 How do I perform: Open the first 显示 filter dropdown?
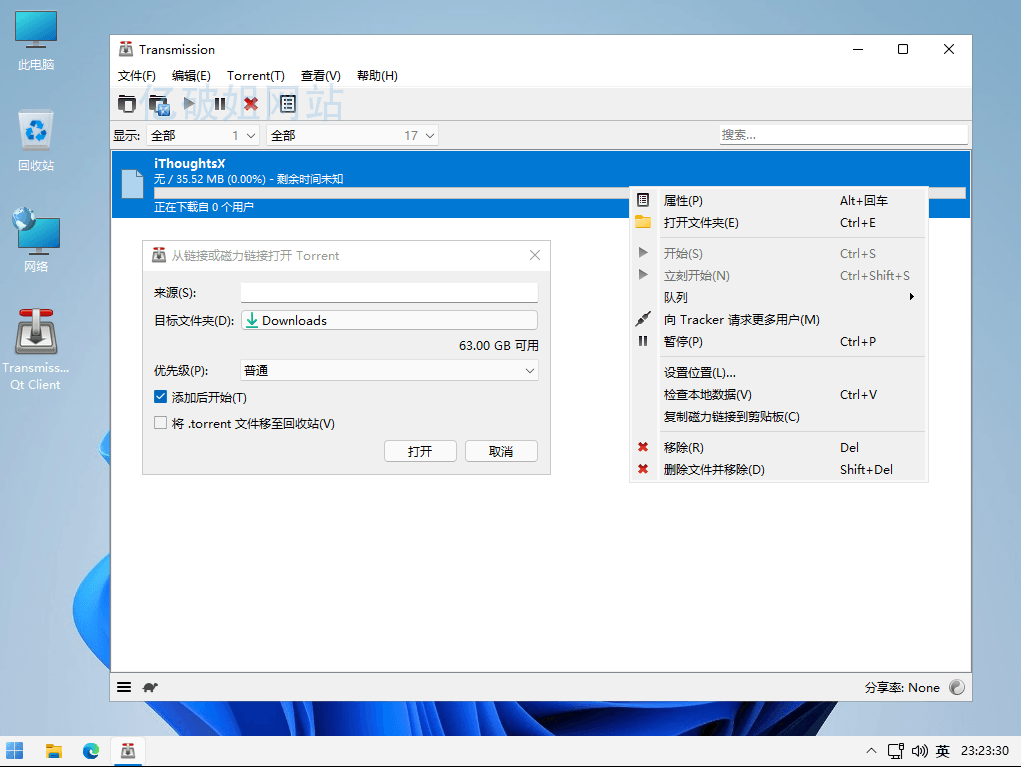[203, 135]
